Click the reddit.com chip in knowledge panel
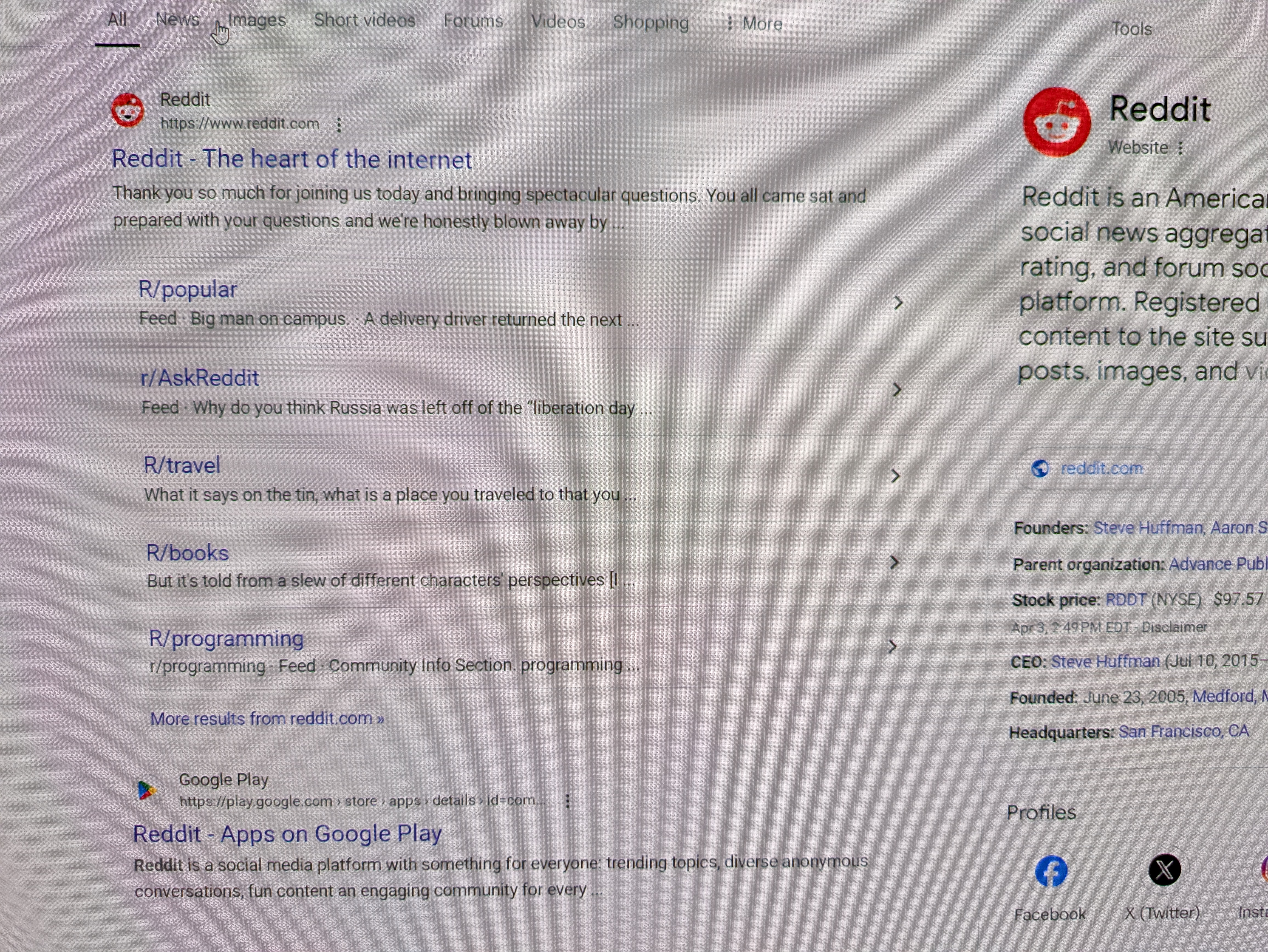The height and width of the screenshot is (952, 1268). 1088,469
